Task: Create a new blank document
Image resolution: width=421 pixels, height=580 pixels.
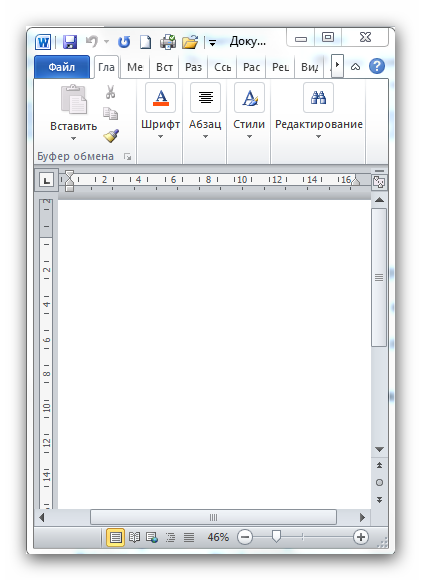Action: pos(145,42)
